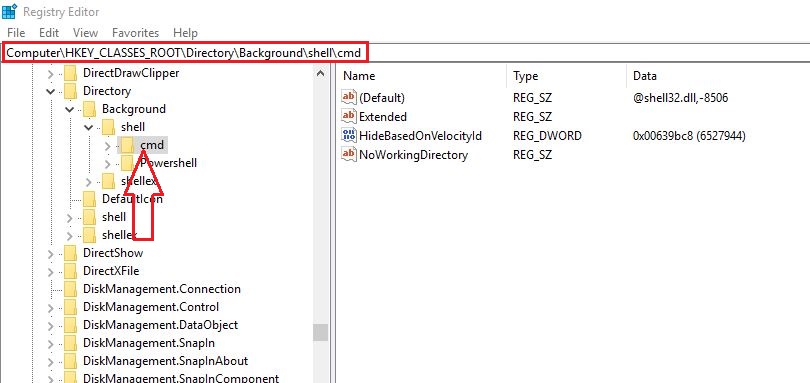Click the 0x00639bc8 (6527944) data cell
Image resolution: width=810 pixels, height=383 pixels.
689,136
